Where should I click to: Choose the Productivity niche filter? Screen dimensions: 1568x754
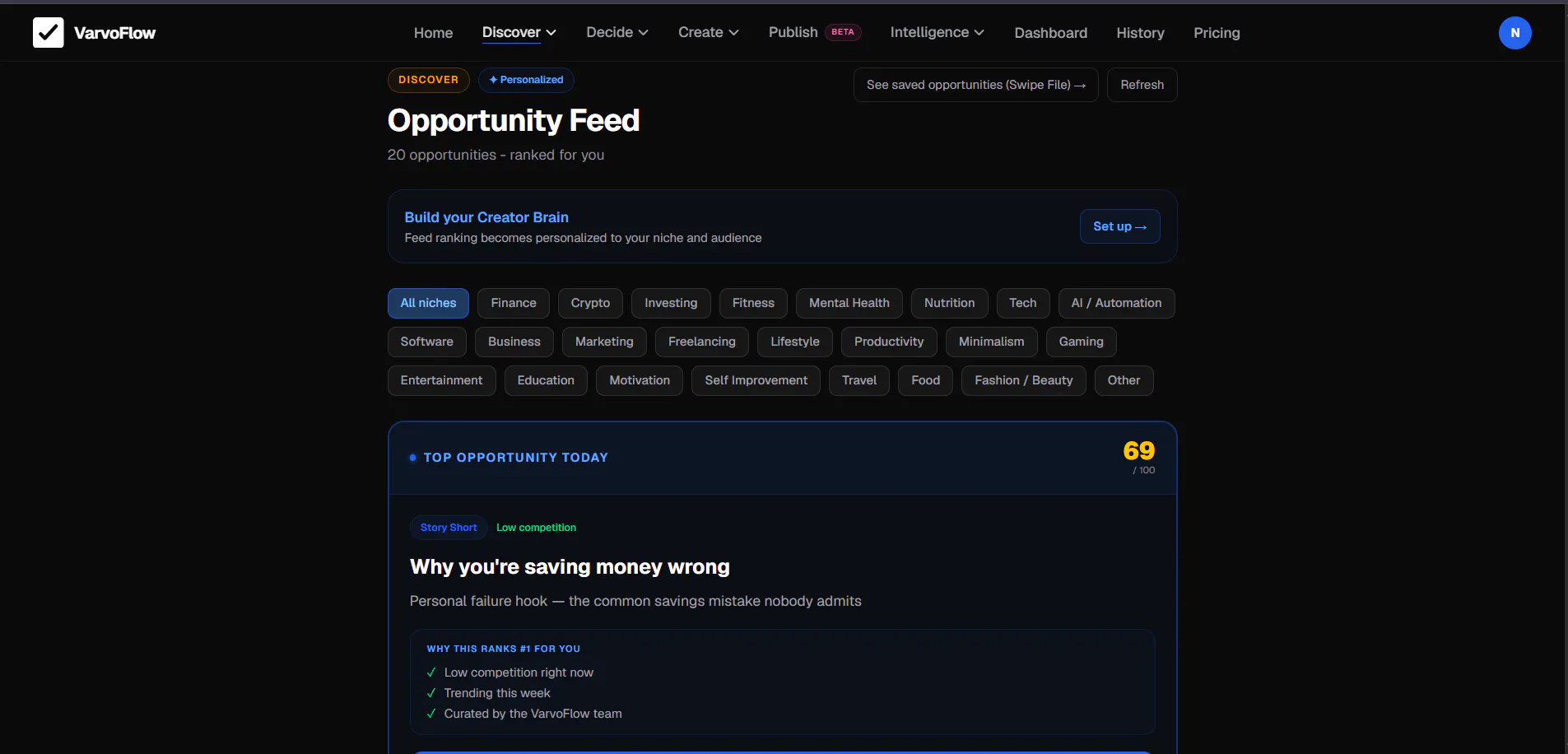(x=889, y=342)
